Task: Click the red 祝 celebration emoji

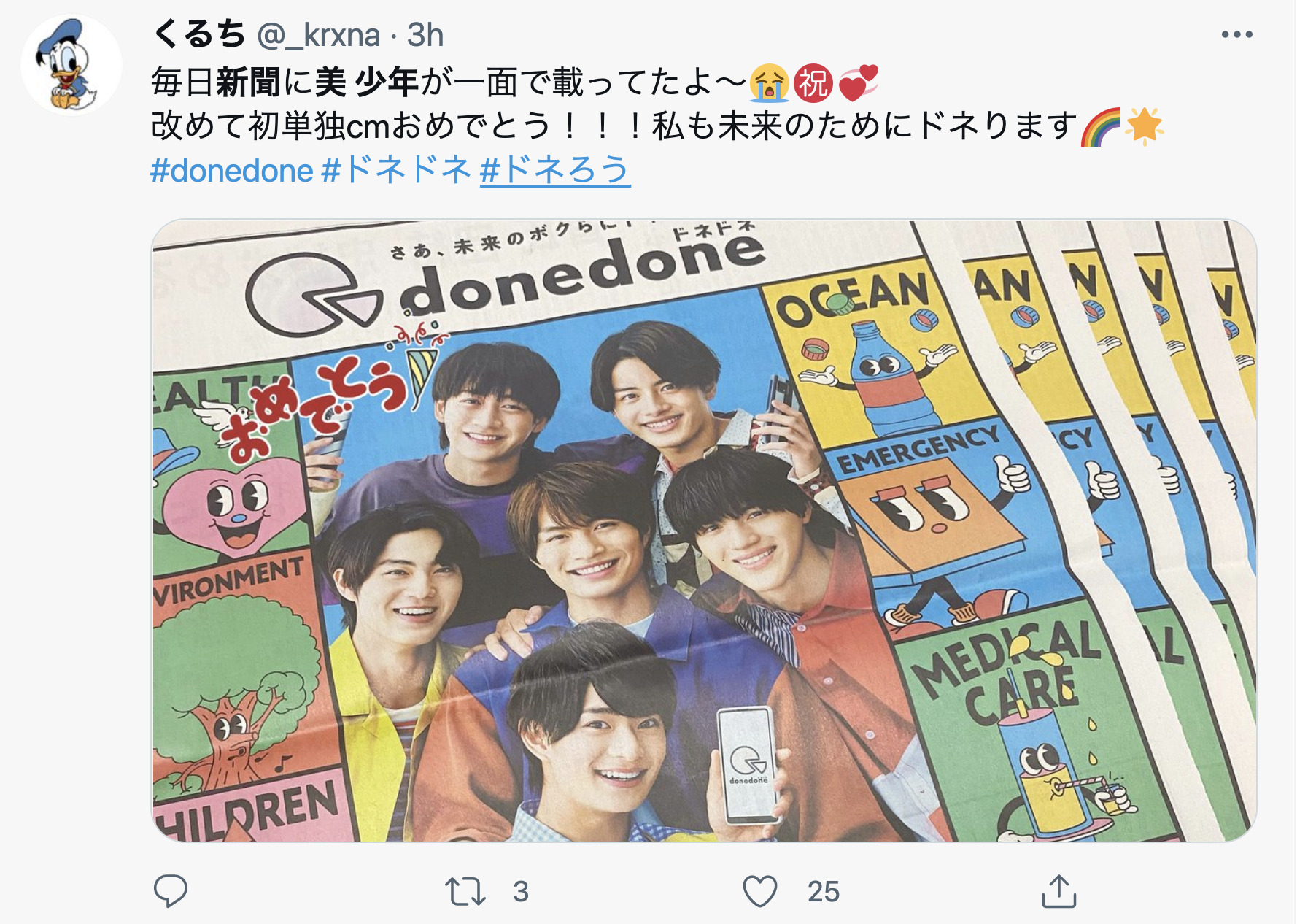Action: [813, 82]
